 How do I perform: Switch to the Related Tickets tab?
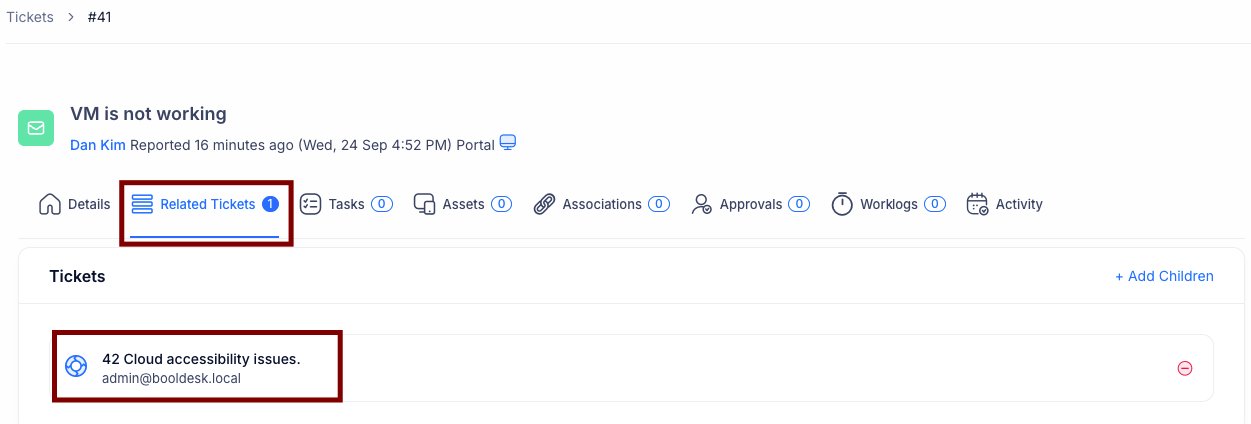(x=207, y=204)
